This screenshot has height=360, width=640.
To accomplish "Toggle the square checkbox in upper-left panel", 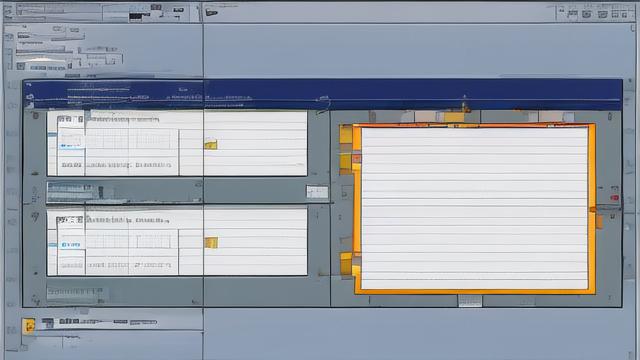I will pyautogui.click(x=21, y=66).
